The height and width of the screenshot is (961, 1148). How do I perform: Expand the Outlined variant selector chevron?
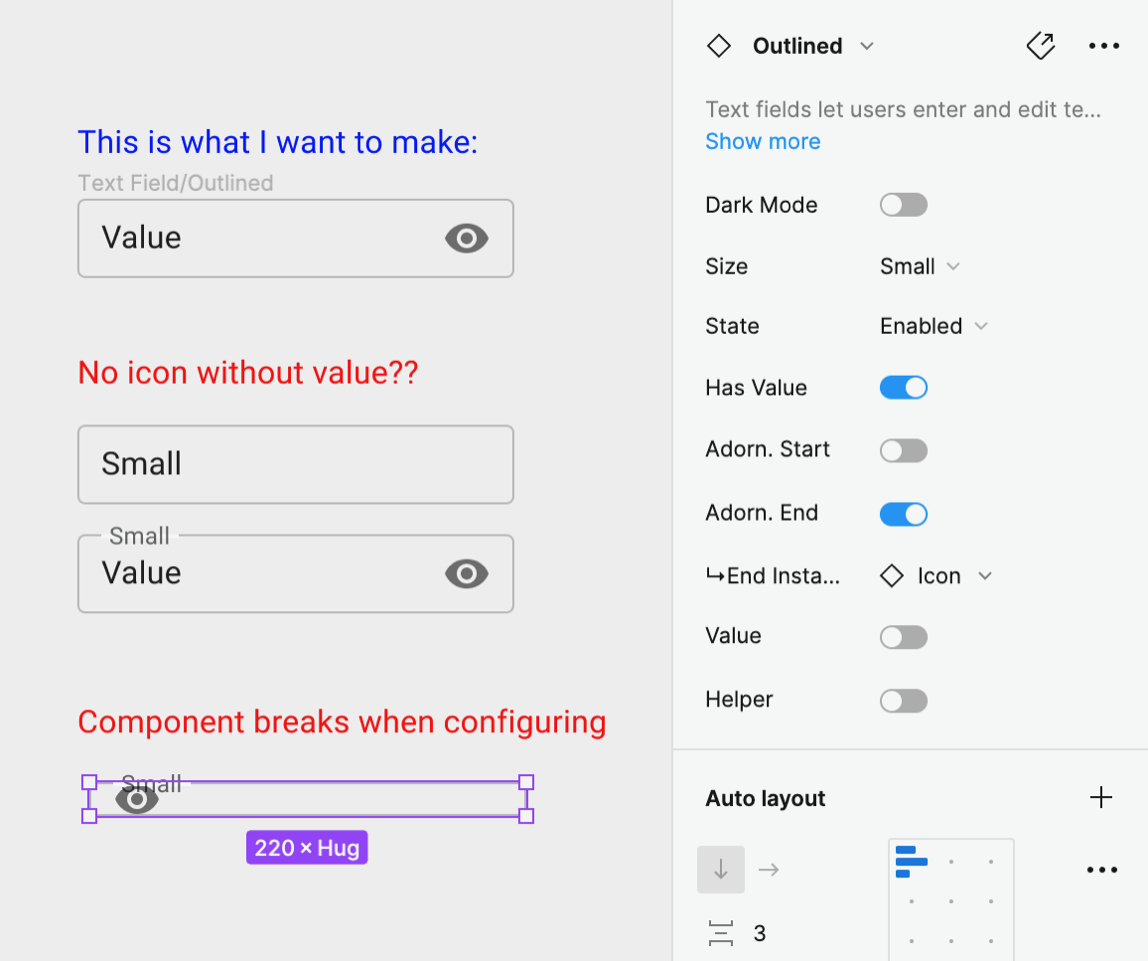click(868, 46)
